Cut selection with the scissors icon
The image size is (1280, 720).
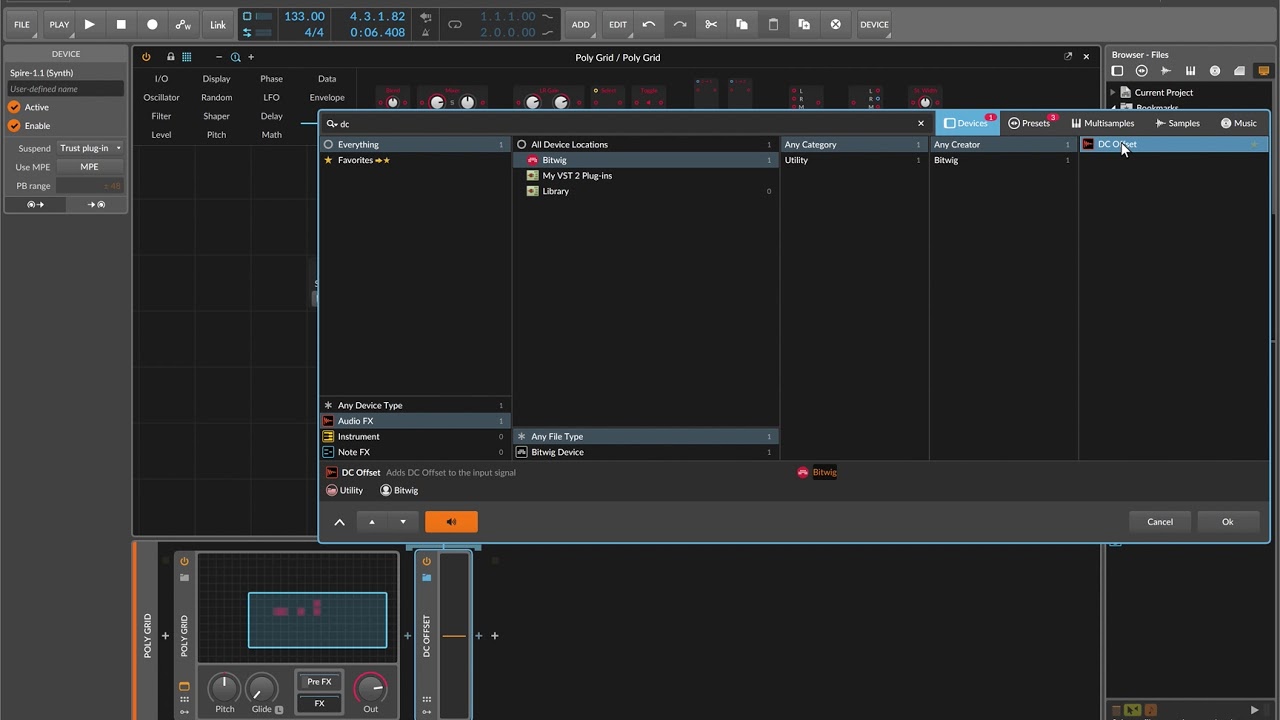(711, 24)
